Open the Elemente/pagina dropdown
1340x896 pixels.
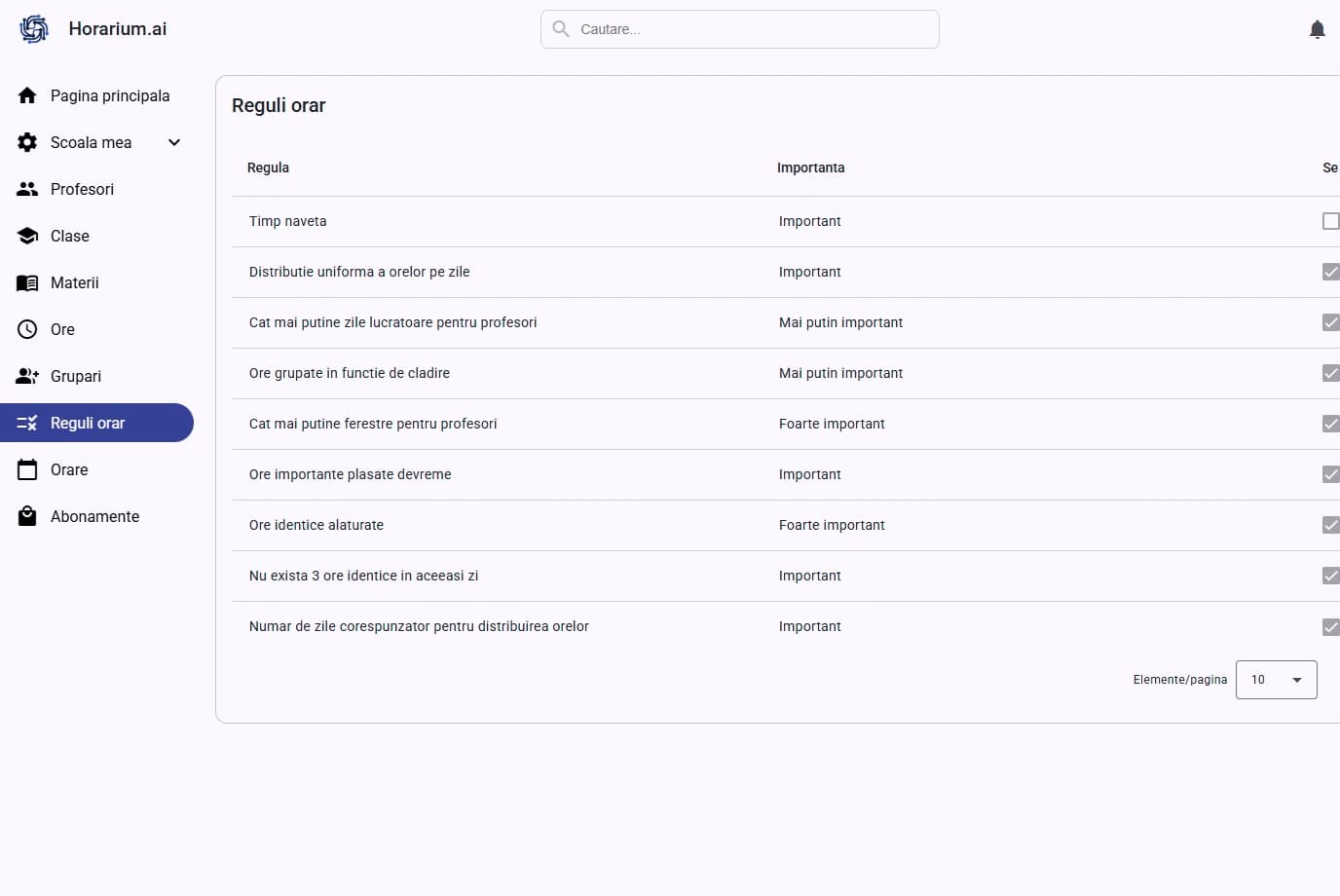tap(1276, 680)
